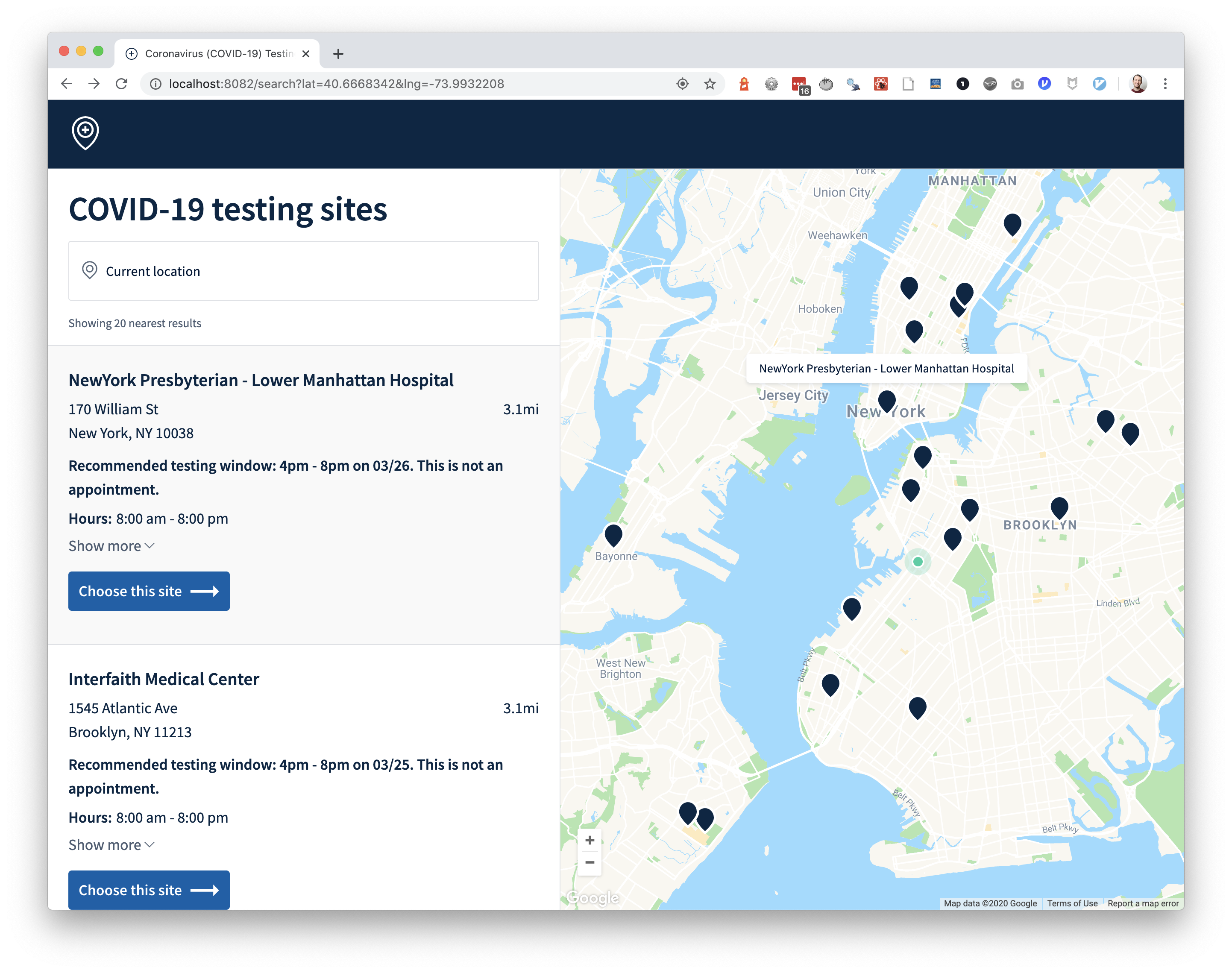This screenshot has height=973, width=1232.
Task: Click the site logo pin icon in header
Action: pos(85,133)
